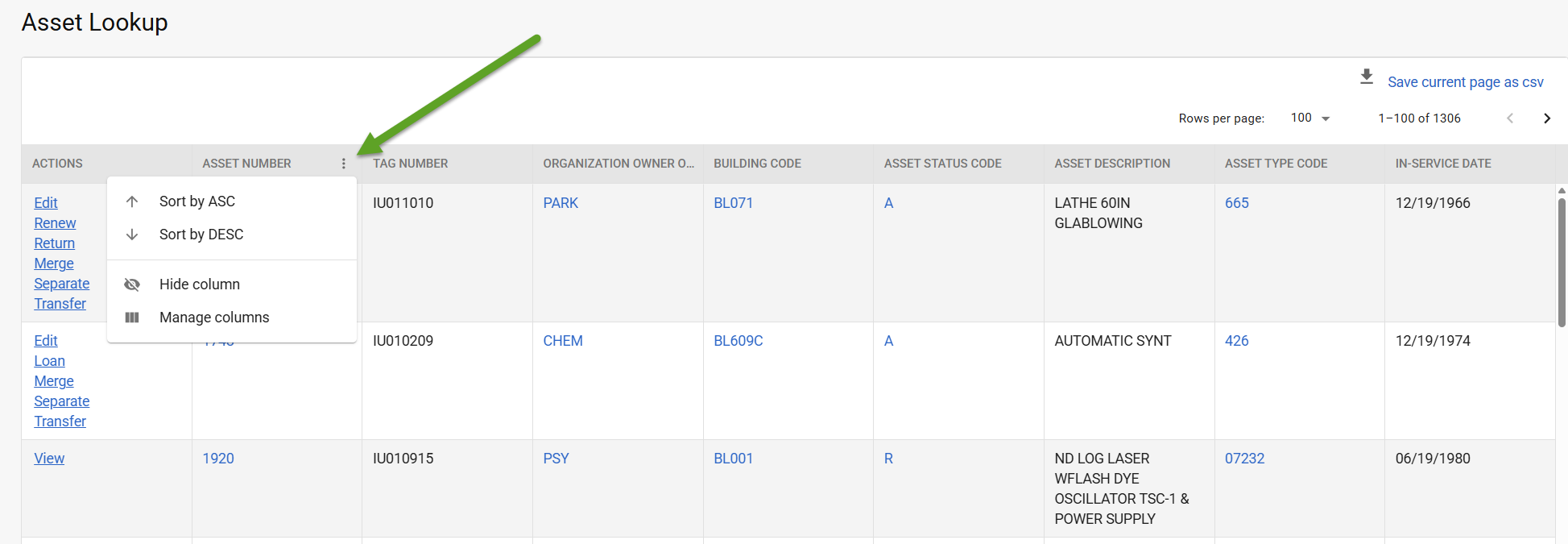Go to the next page of results
Screen dimensions: 1568x544
tap(1547, 118)
